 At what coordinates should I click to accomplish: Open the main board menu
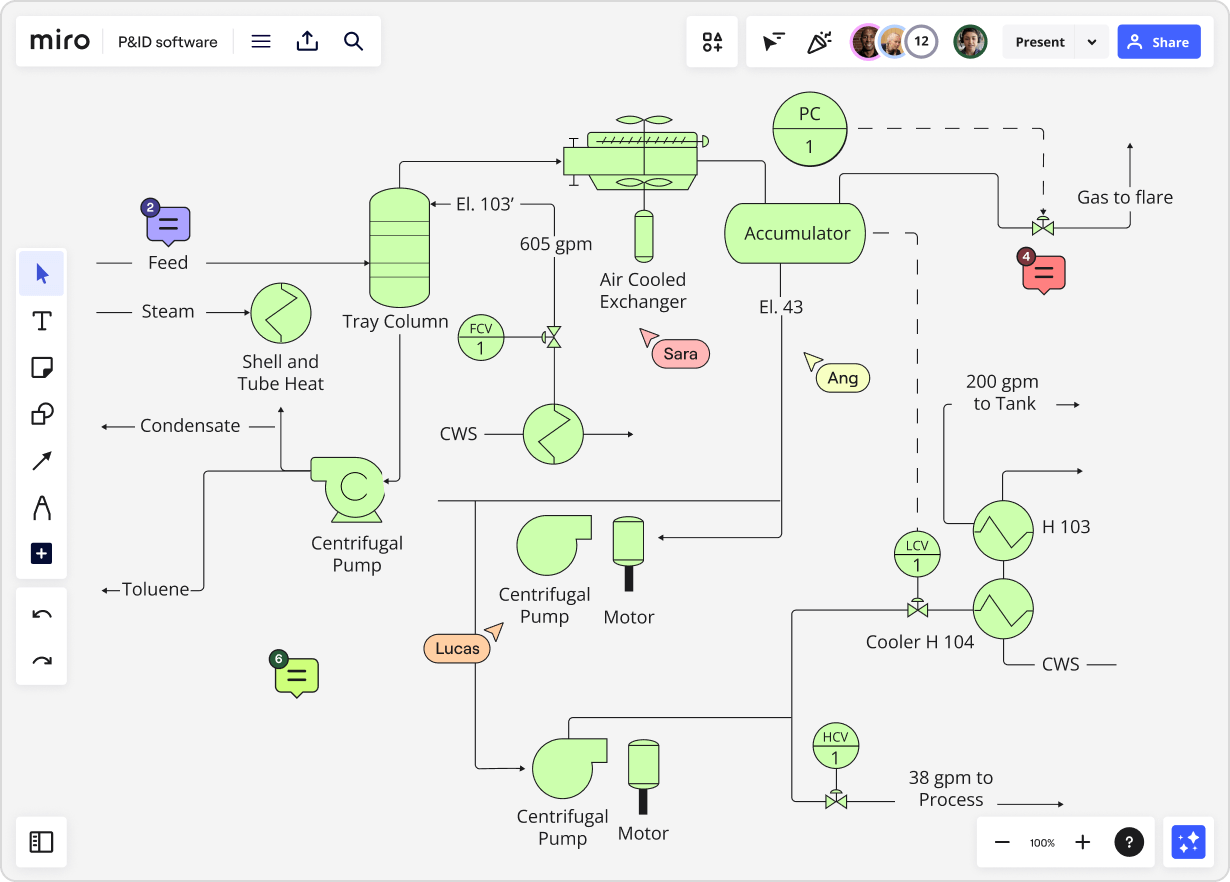pyautogui.click(x=260, y=41)
